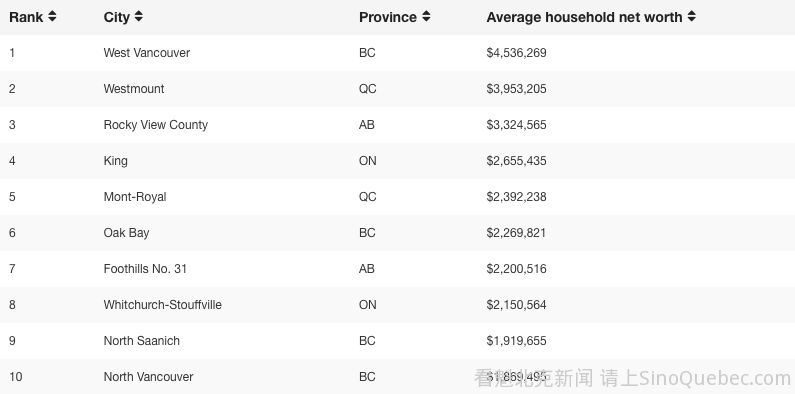Sort table by Rank column header

(x=26, y=17)
